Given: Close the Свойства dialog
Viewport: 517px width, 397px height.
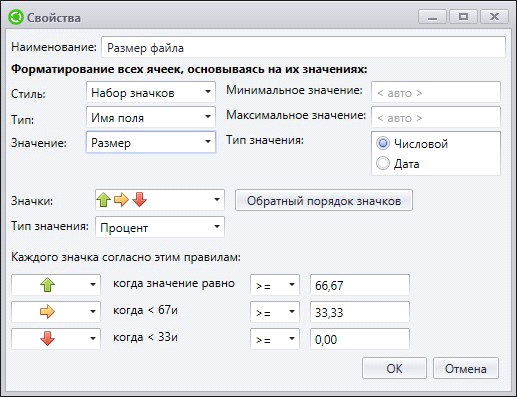Looking at the screenshot, I should pos(494,16).
